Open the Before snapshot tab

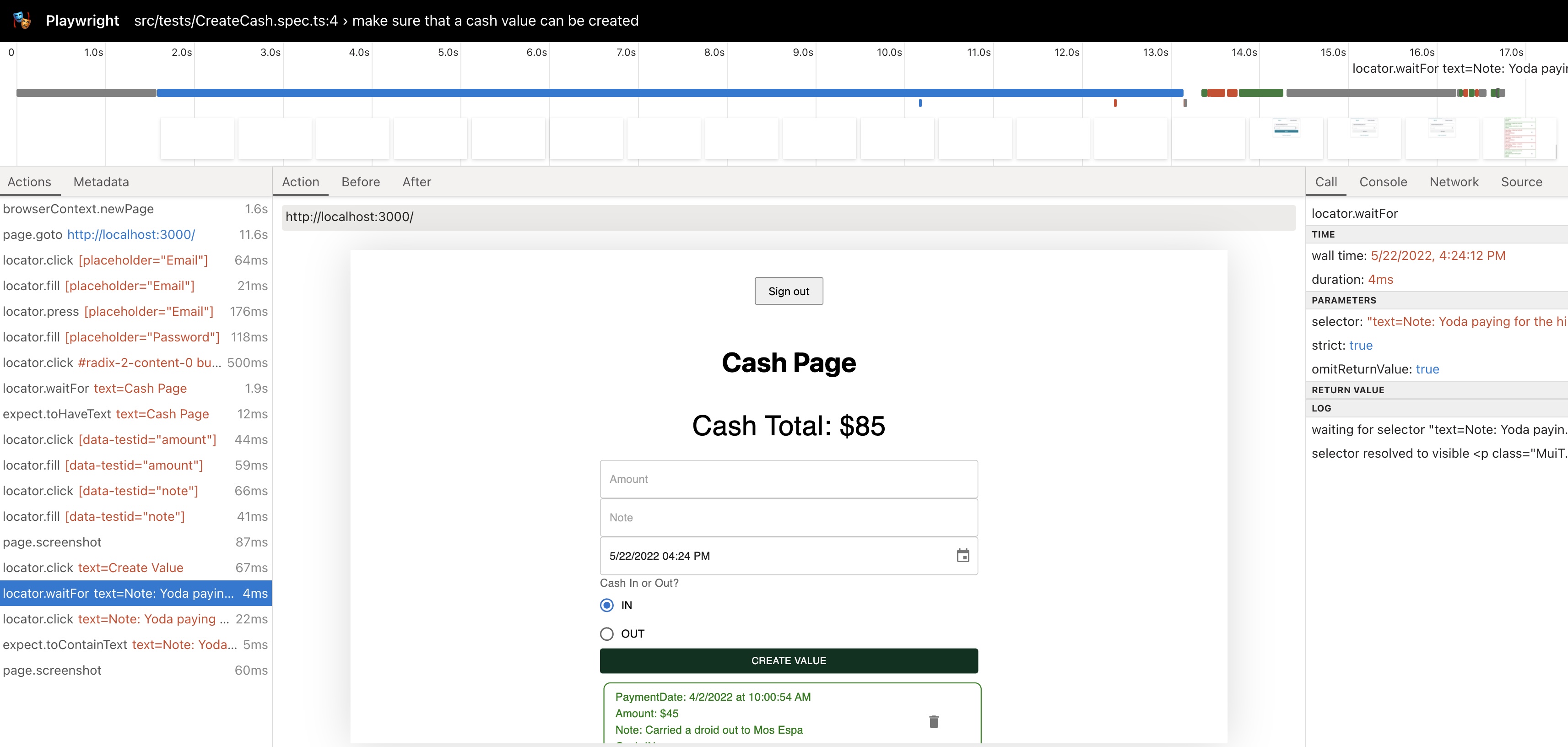click(x=360, y=182)
